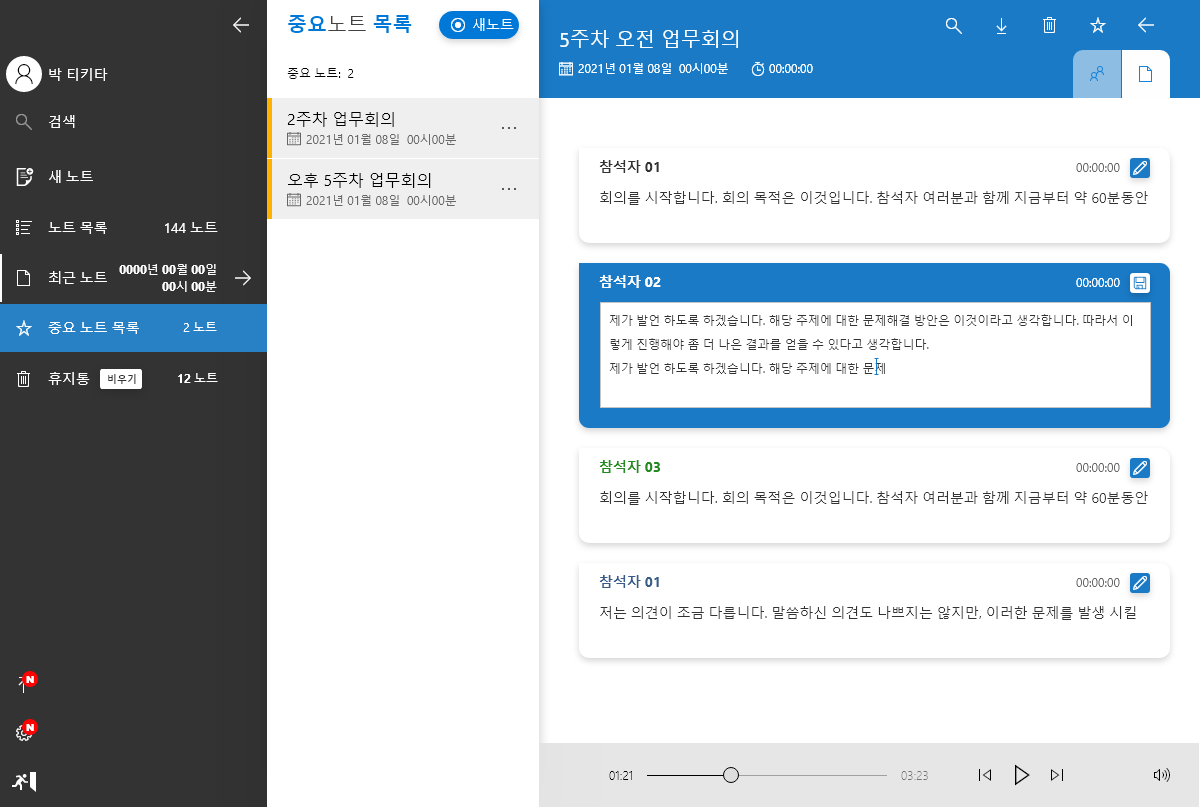Search within the note using magnifier icon

953,26
